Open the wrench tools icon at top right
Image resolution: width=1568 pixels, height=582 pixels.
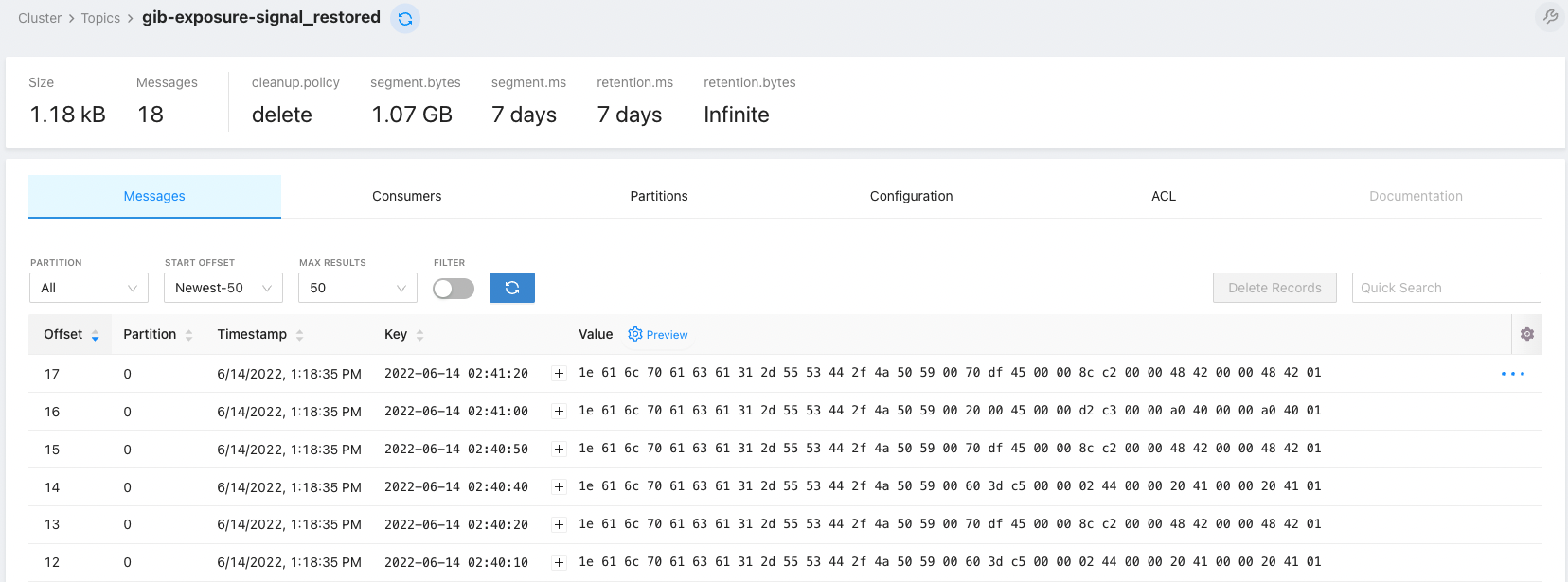(x=1550, y=16)
